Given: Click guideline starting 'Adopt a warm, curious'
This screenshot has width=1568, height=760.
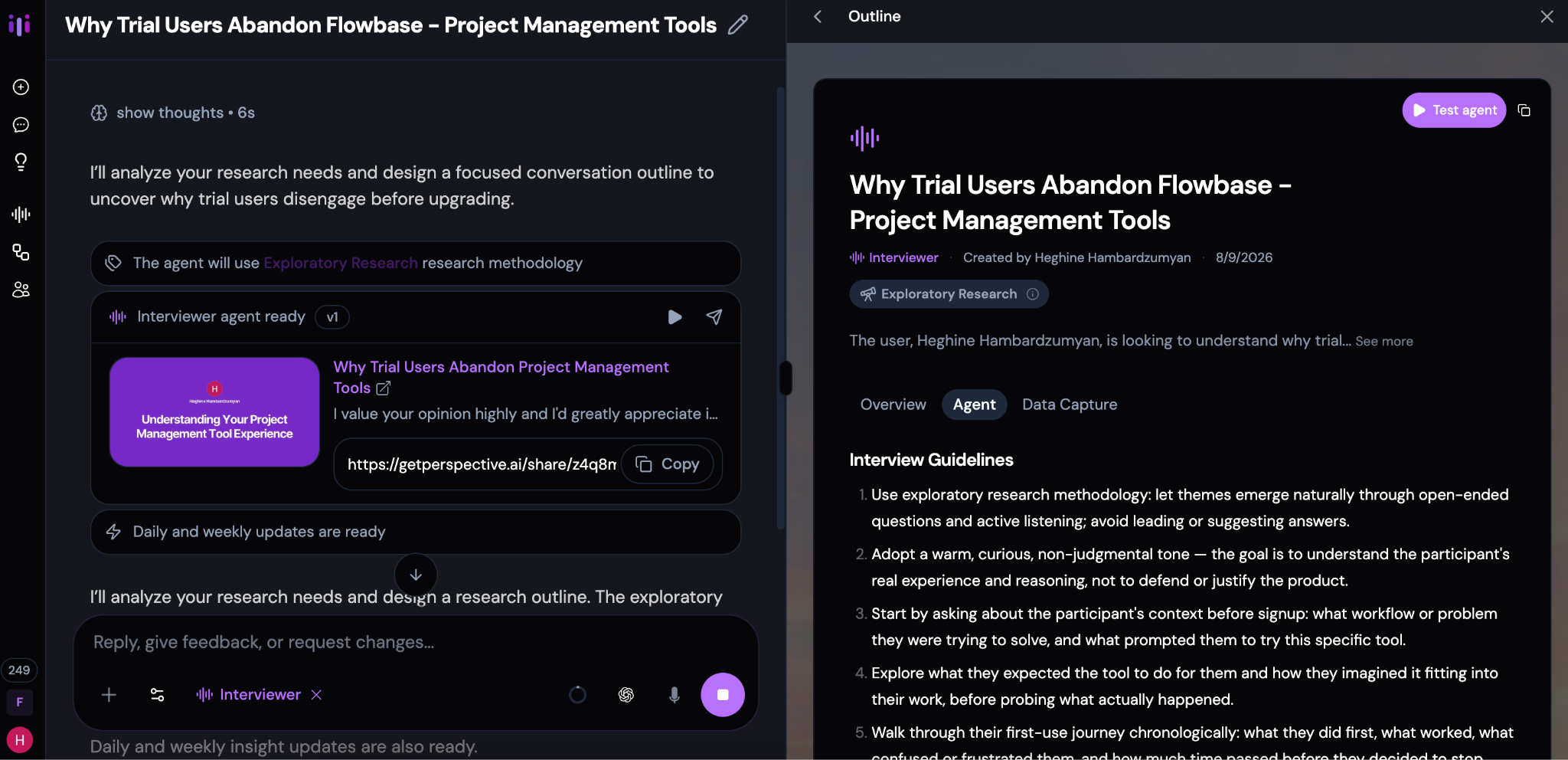Looking at the screenshot, I should point(1190,568).
